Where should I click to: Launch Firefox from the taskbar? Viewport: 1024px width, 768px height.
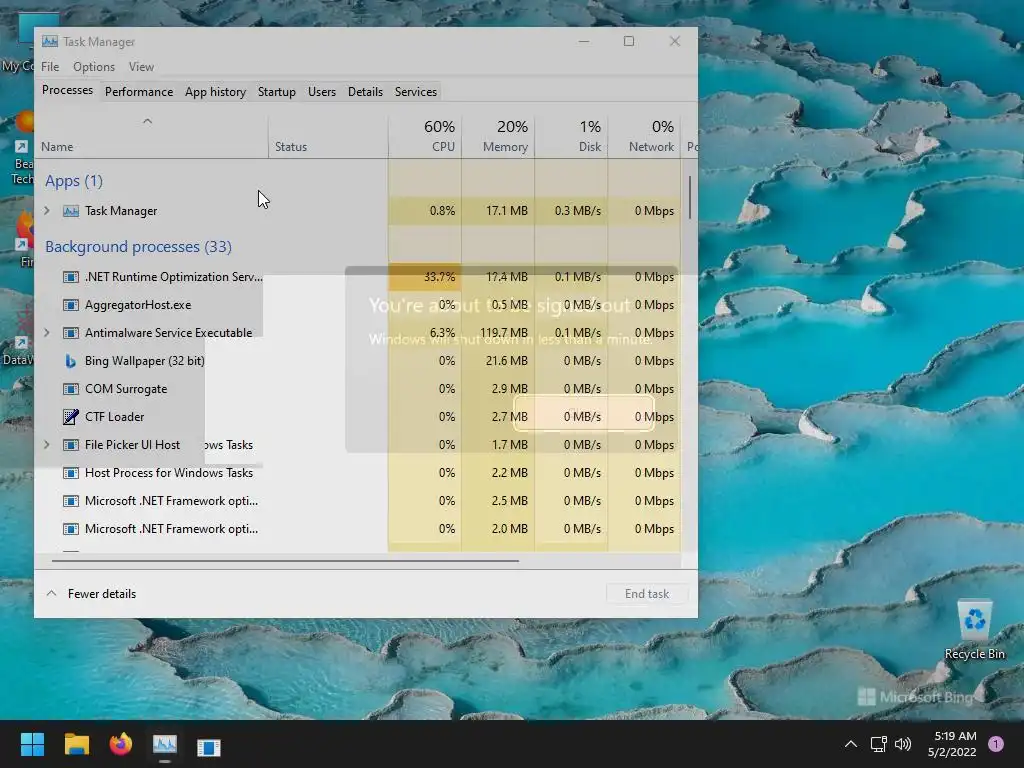coord(121,744)
